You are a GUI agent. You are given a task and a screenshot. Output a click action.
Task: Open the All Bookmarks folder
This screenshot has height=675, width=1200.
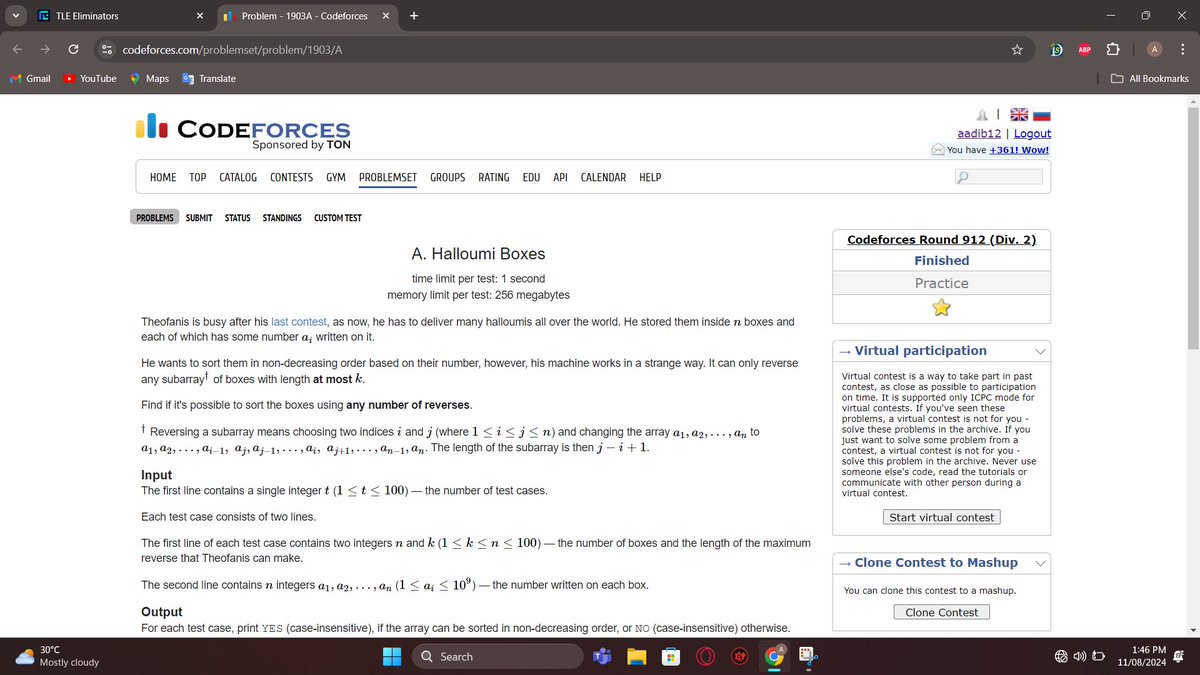[1150, 78]
